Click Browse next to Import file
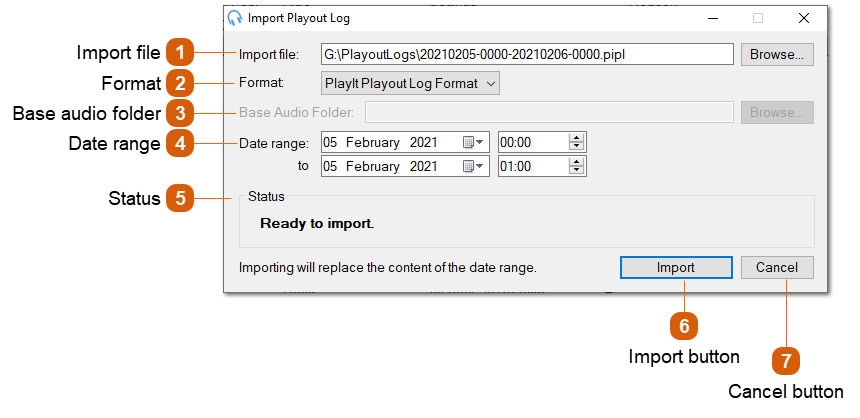This screenshot has height=418, width=860. click(x=777, y=54)
